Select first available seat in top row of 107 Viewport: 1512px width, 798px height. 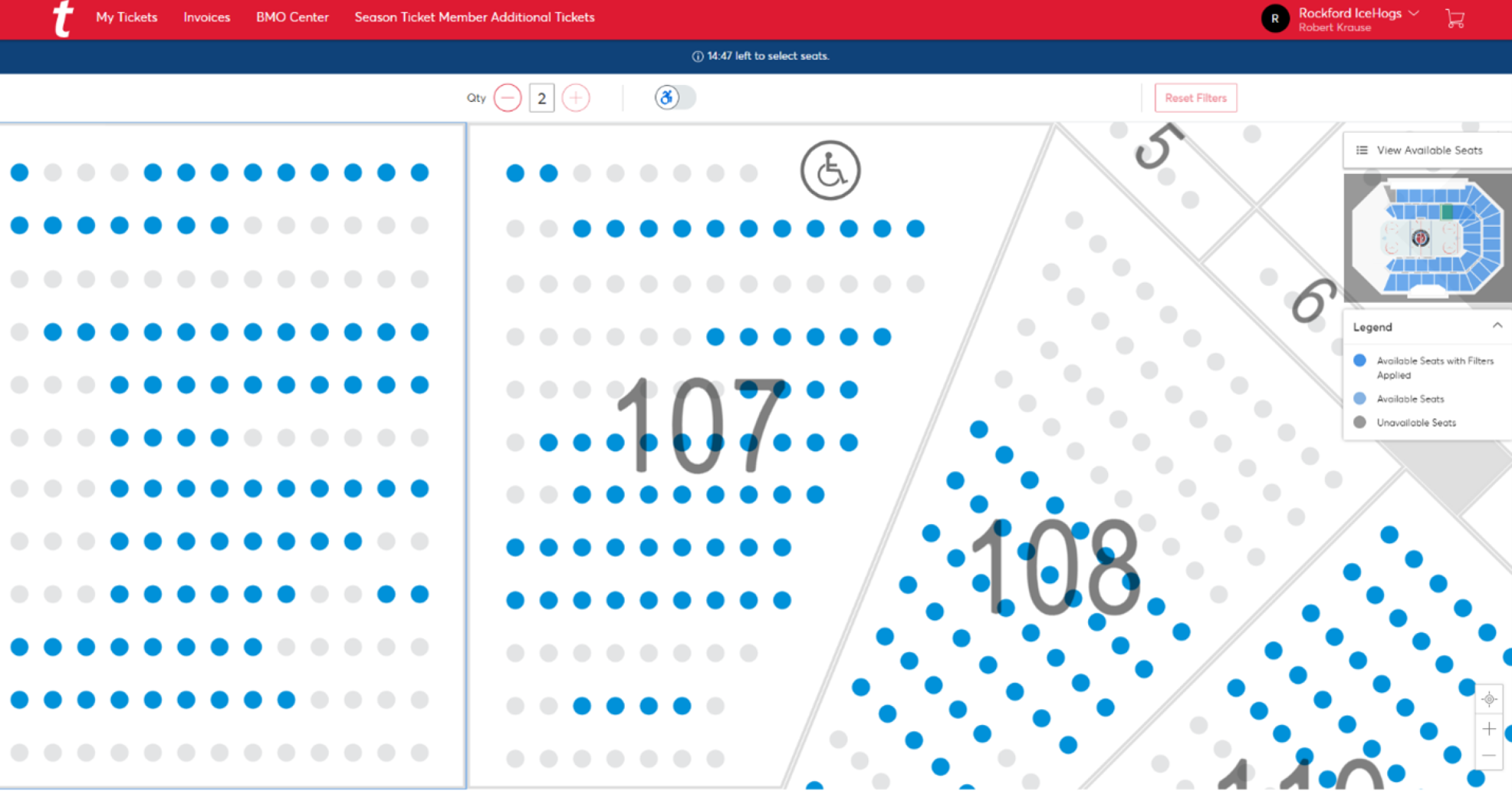(515, 173)
